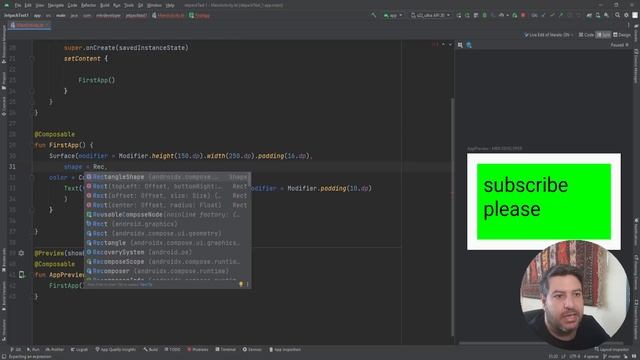Choose Rect(offset: Offset, size: Size) completion
Screen dimensions: 640x360
167,196
